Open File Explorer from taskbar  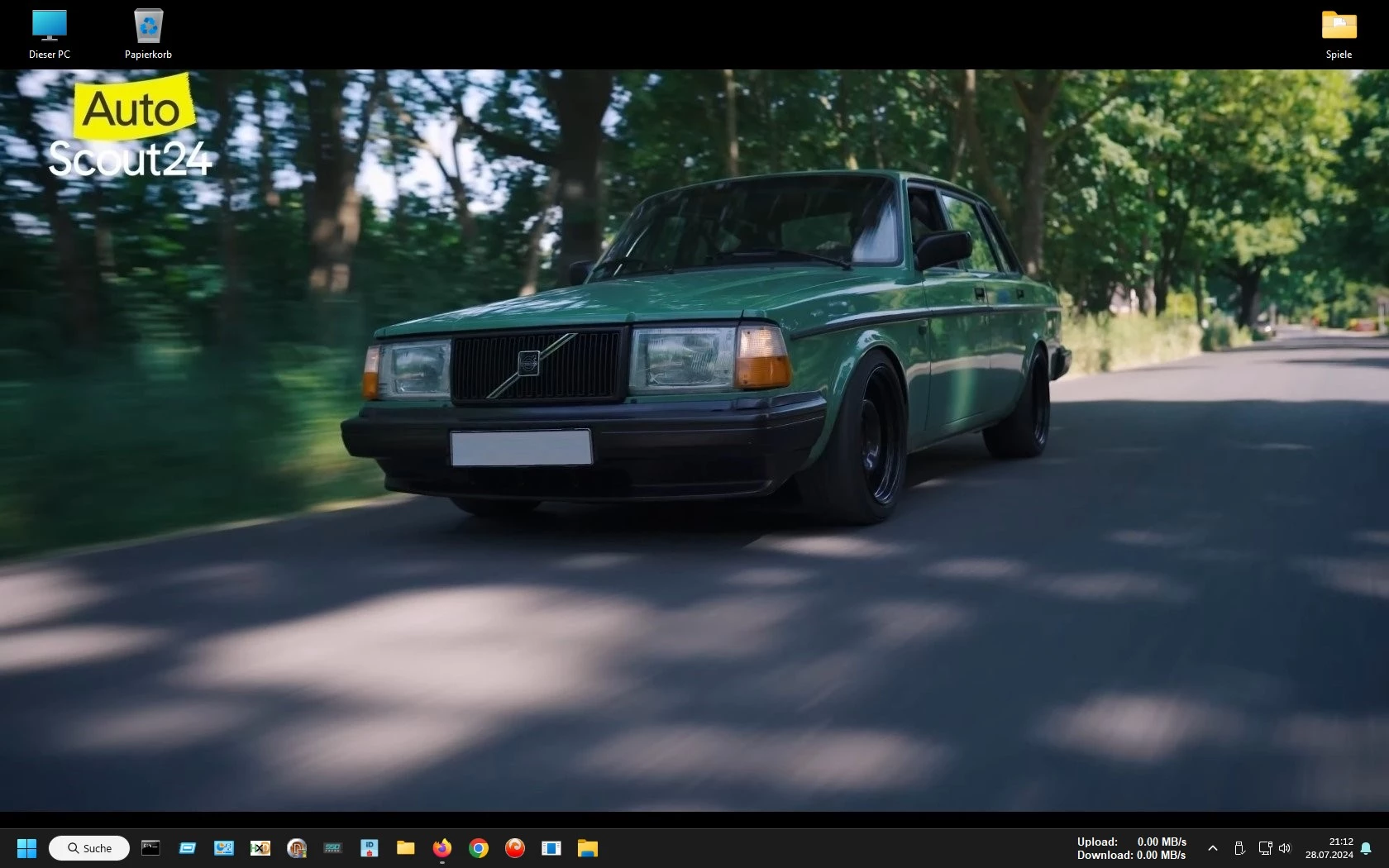tap(587, 848)
